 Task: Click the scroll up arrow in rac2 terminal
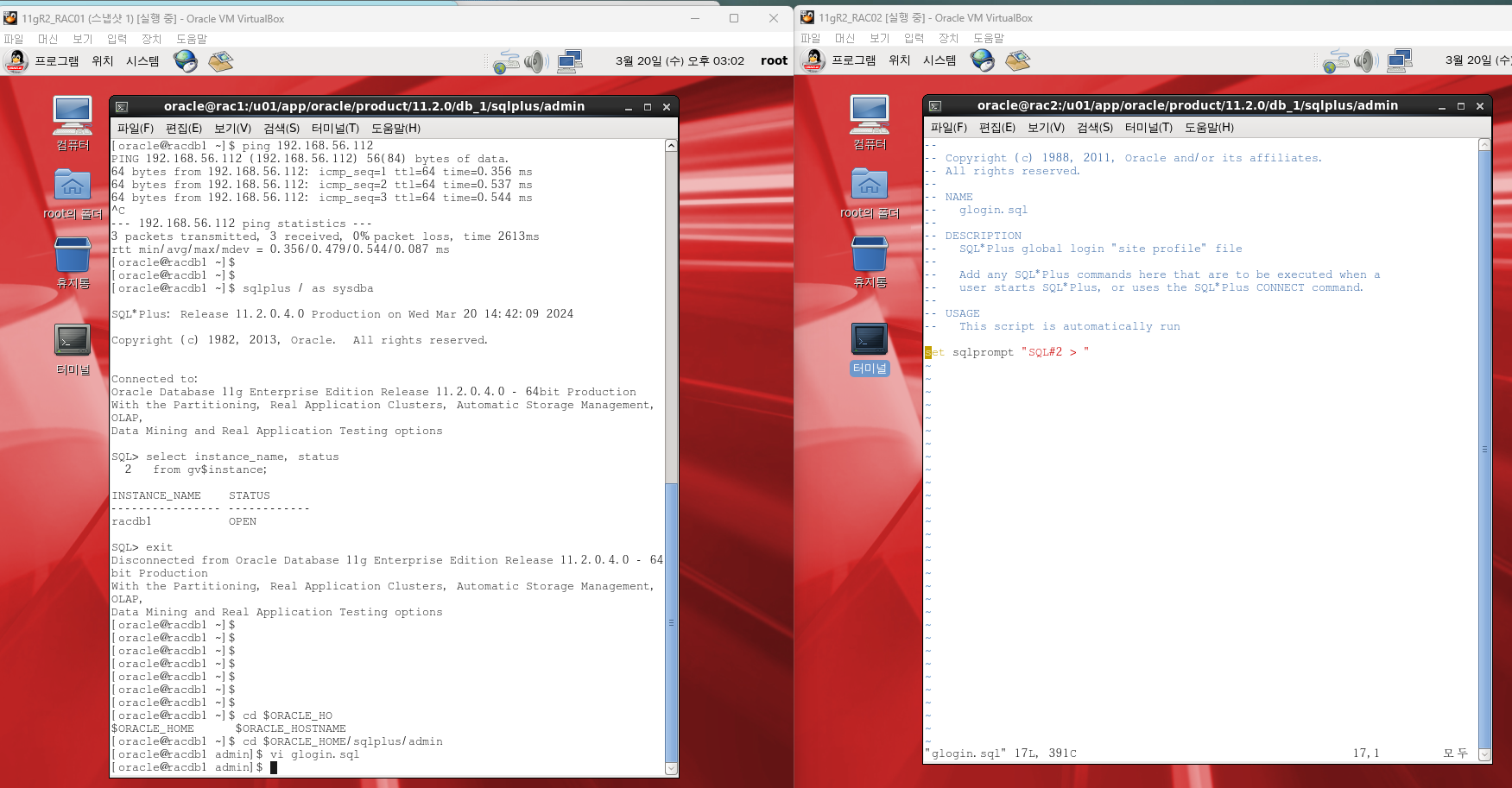tap(1484, 144)
